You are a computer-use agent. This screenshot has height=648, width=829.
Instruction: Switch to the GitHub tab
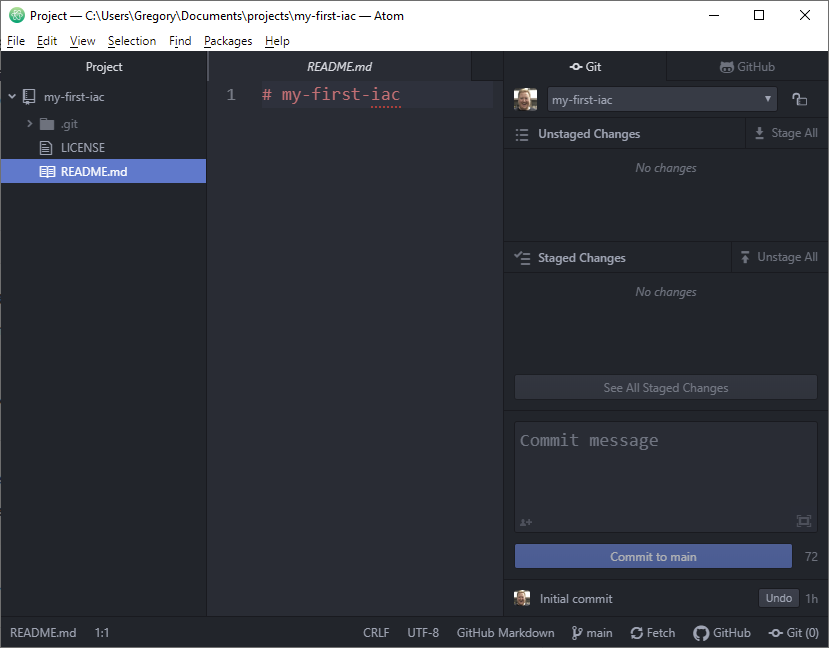point(747,67)
